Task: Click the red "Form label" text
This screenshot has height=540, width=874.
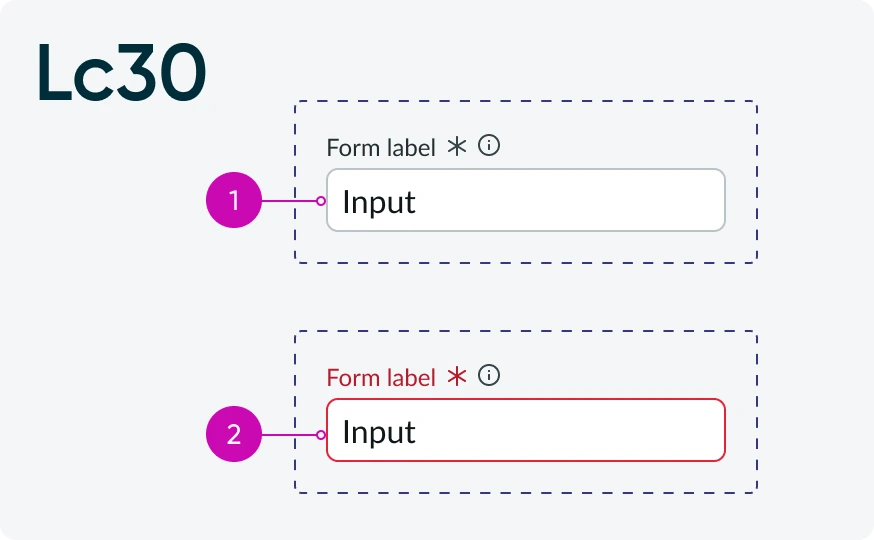Action: (381, 378)
